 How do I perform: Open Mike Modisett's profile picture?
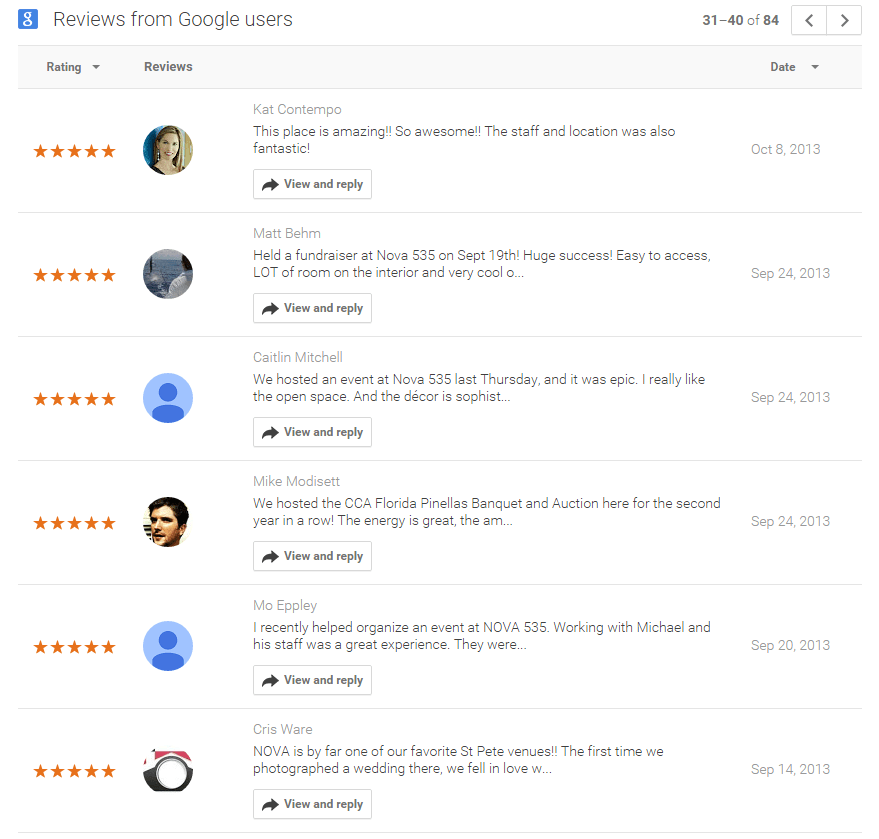pos(168,522)
